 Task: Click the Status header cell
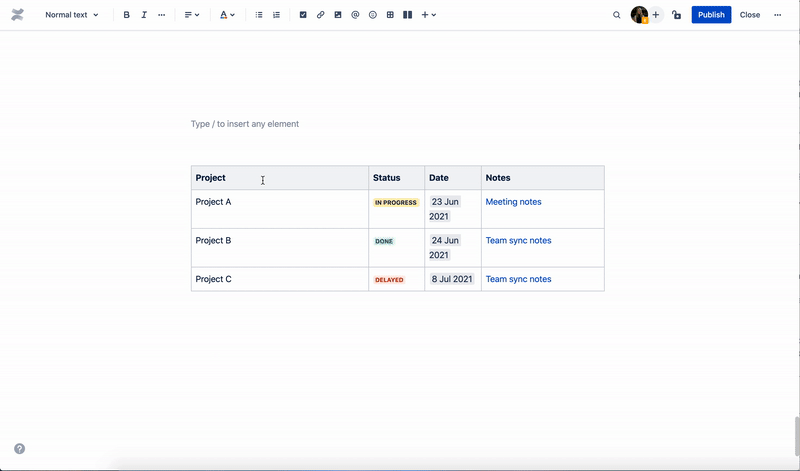pos(396,178)
